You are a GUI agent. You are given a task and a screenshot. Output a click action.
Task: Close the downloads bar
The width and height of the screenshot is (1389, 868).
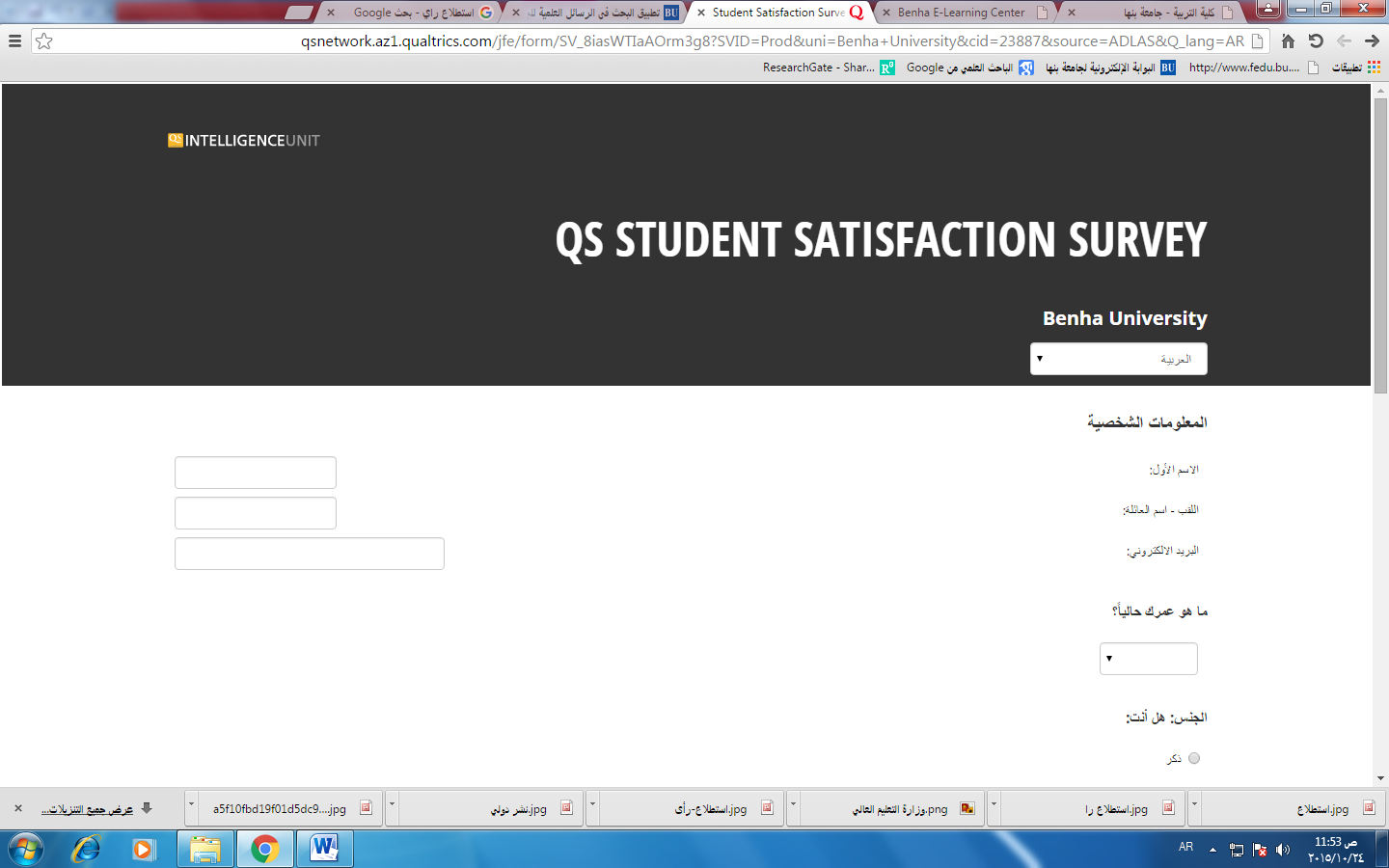click(17, 808)
